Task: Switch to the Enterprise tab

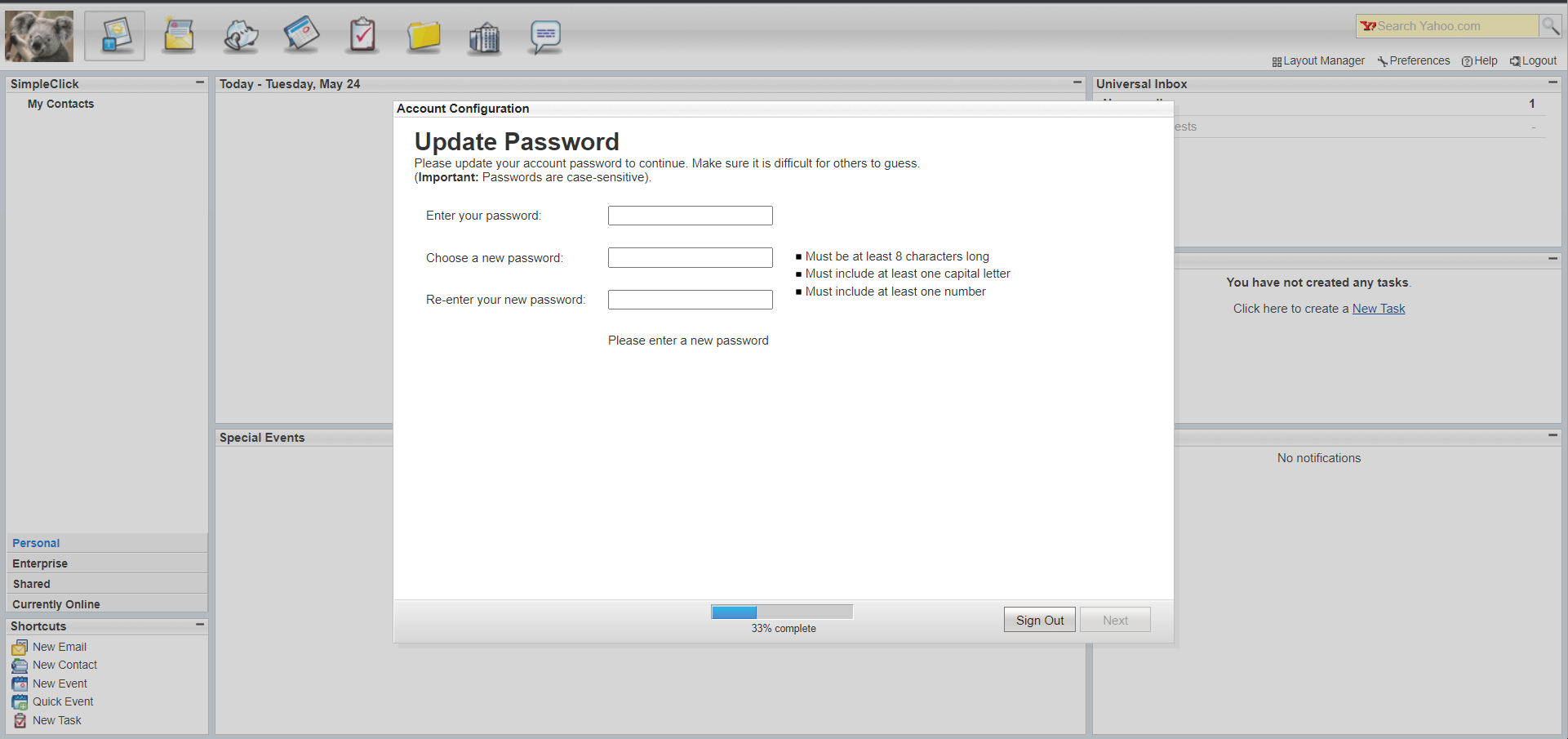Action: (107, 563)
